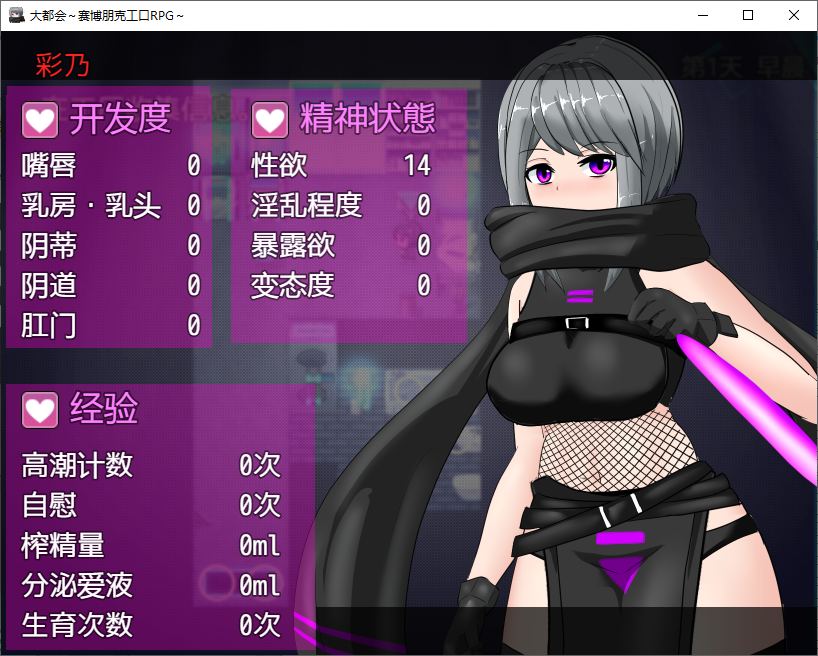Viewport: 818px width, 656px height.
Task: Click the 开发度 section heading
Action: [120, 120]
